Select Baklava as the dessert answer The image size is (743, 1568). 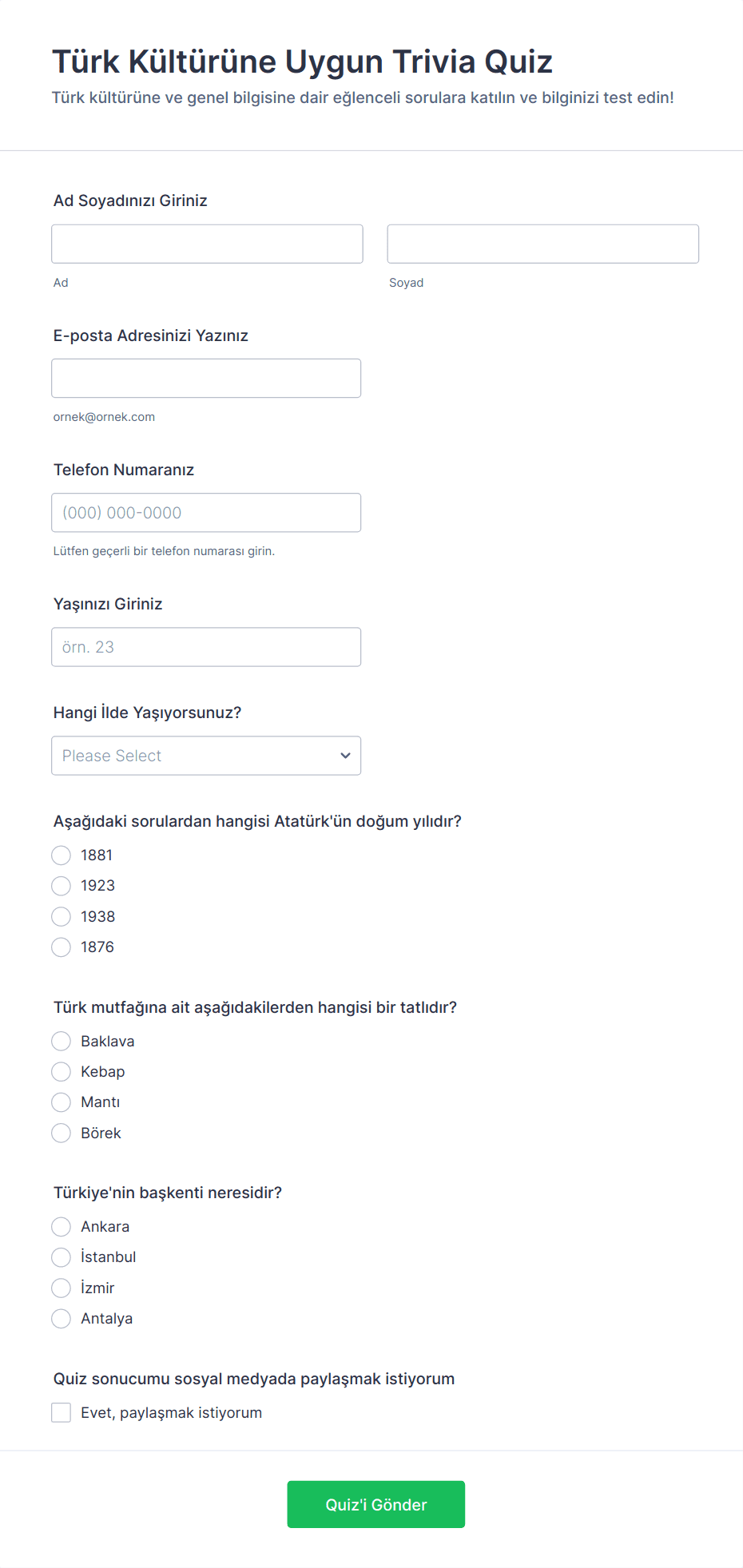pos(62,1041)
